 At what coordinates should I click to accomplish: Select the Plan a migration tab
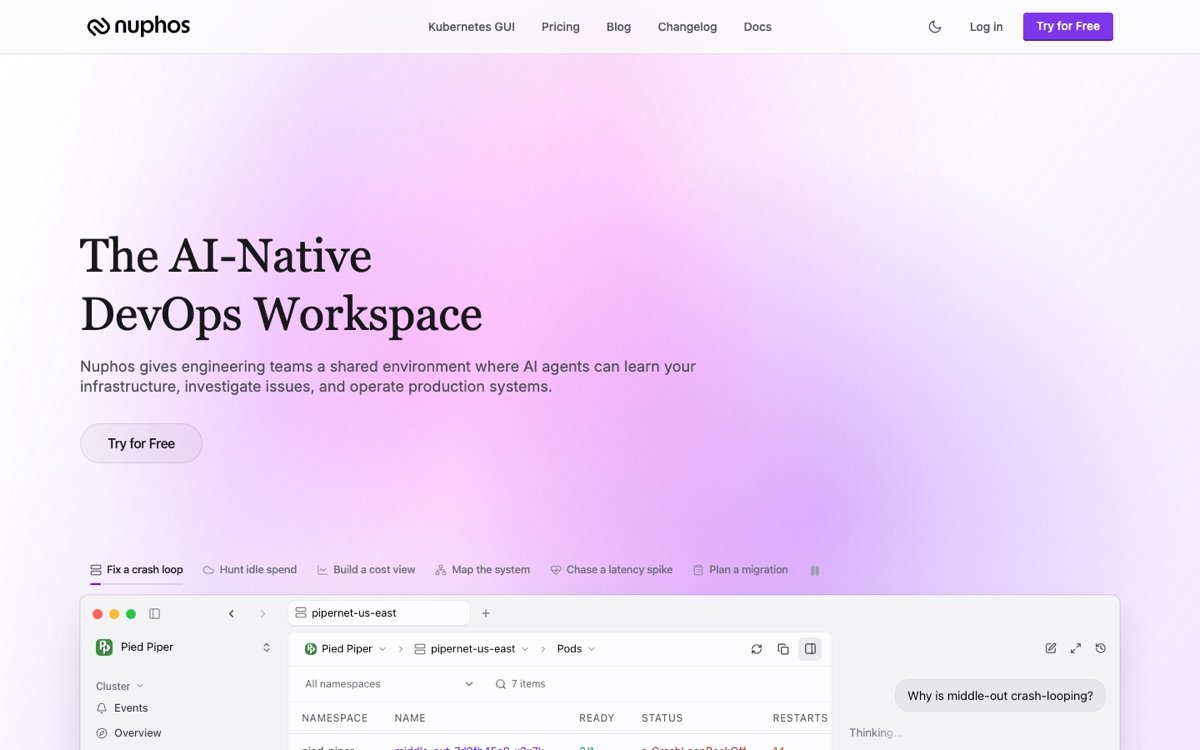[740, 570]
